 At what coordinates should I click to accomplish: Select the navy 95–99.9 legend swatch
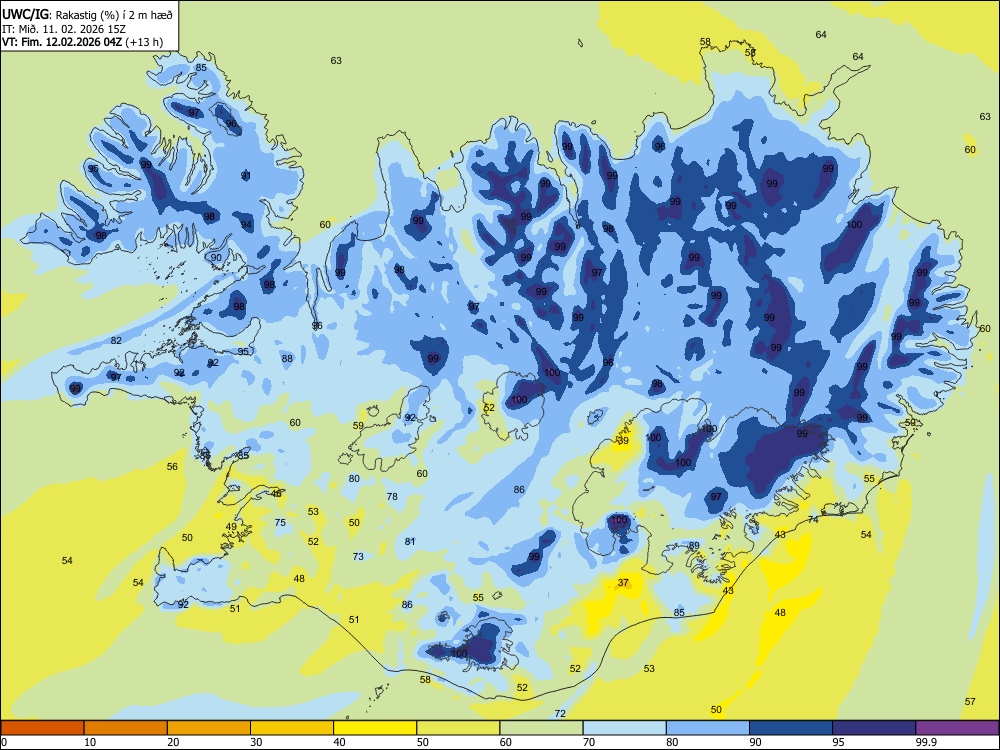[874, 728]
